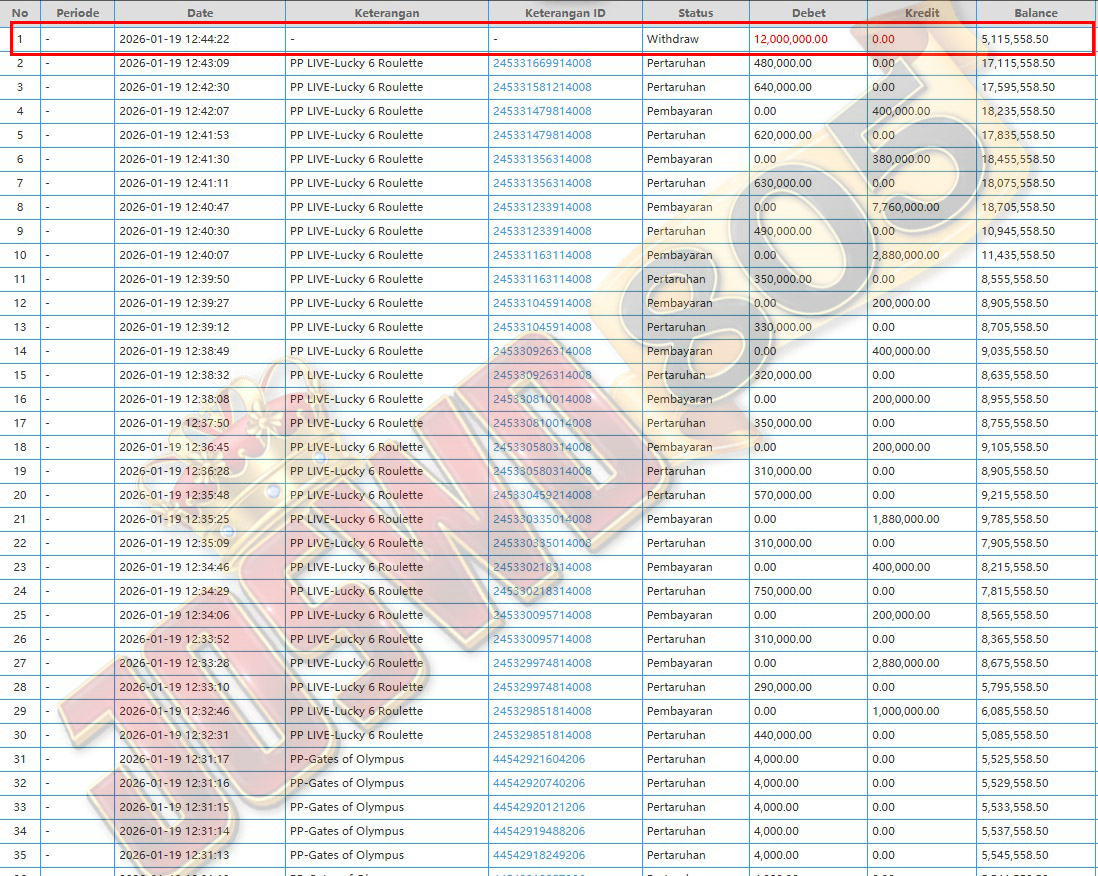The image size is (1098, 876).
Task: Select the 7,760,000.00 credit cell
Action: [905, 207]
